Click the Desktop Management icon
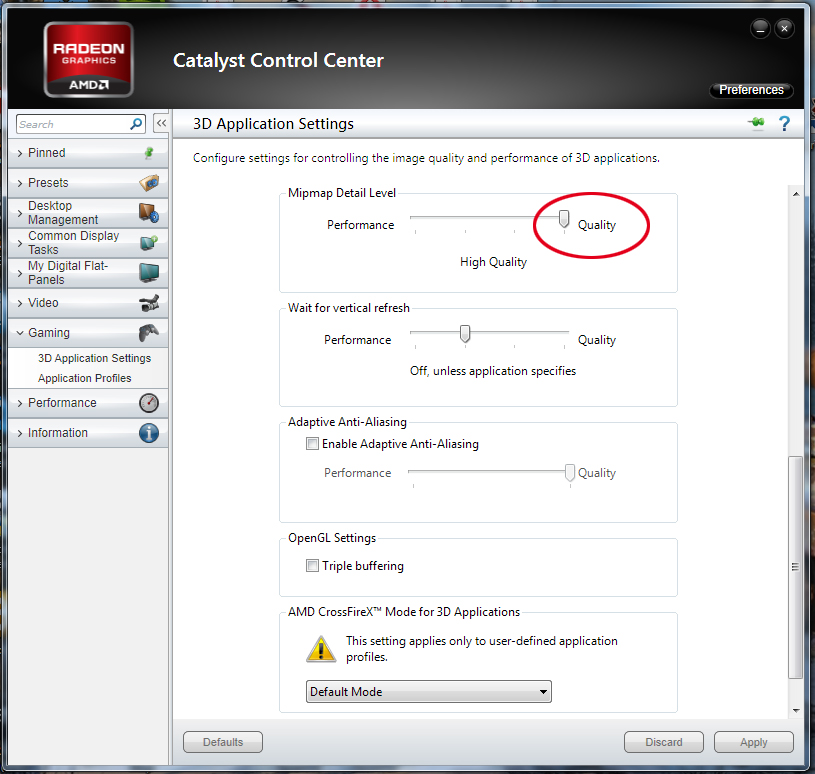 [x=149, y=213]
